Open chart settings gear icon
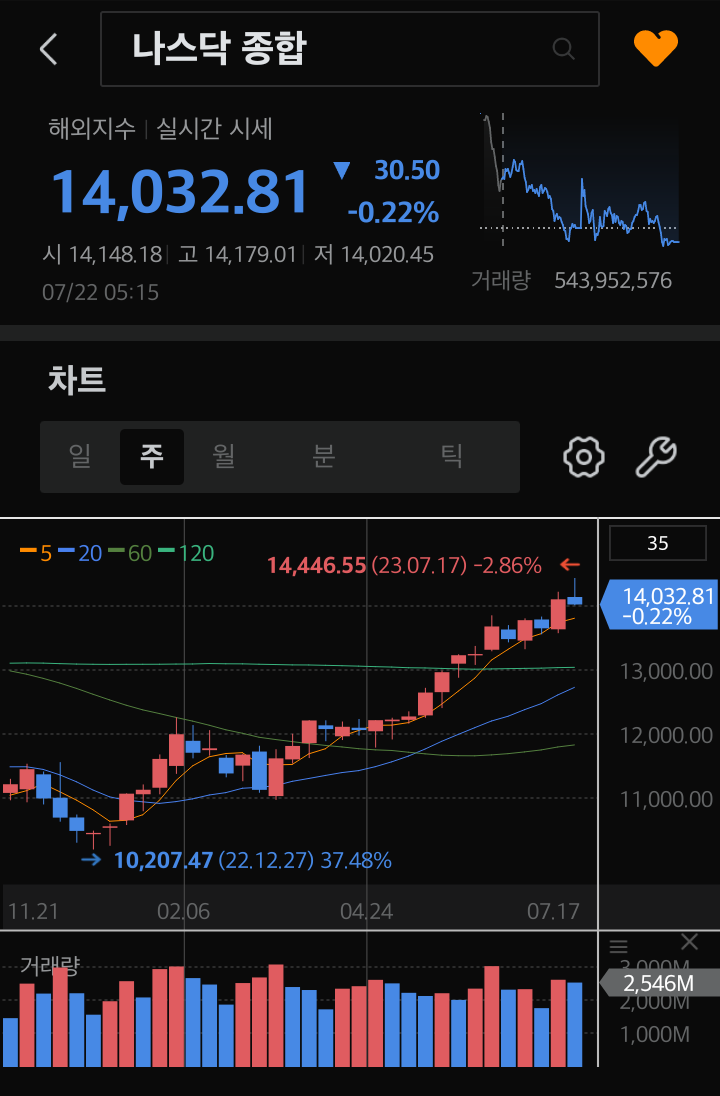 (x=583, y=457)
